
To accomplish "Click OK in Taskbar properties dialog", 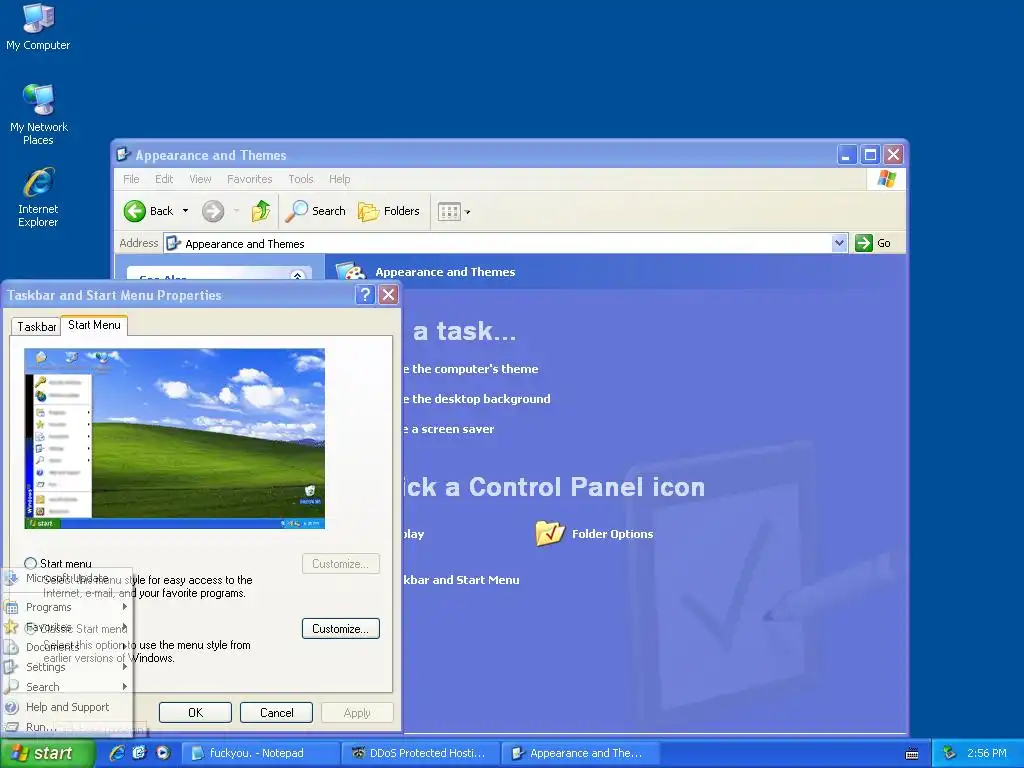I will 195,712.
